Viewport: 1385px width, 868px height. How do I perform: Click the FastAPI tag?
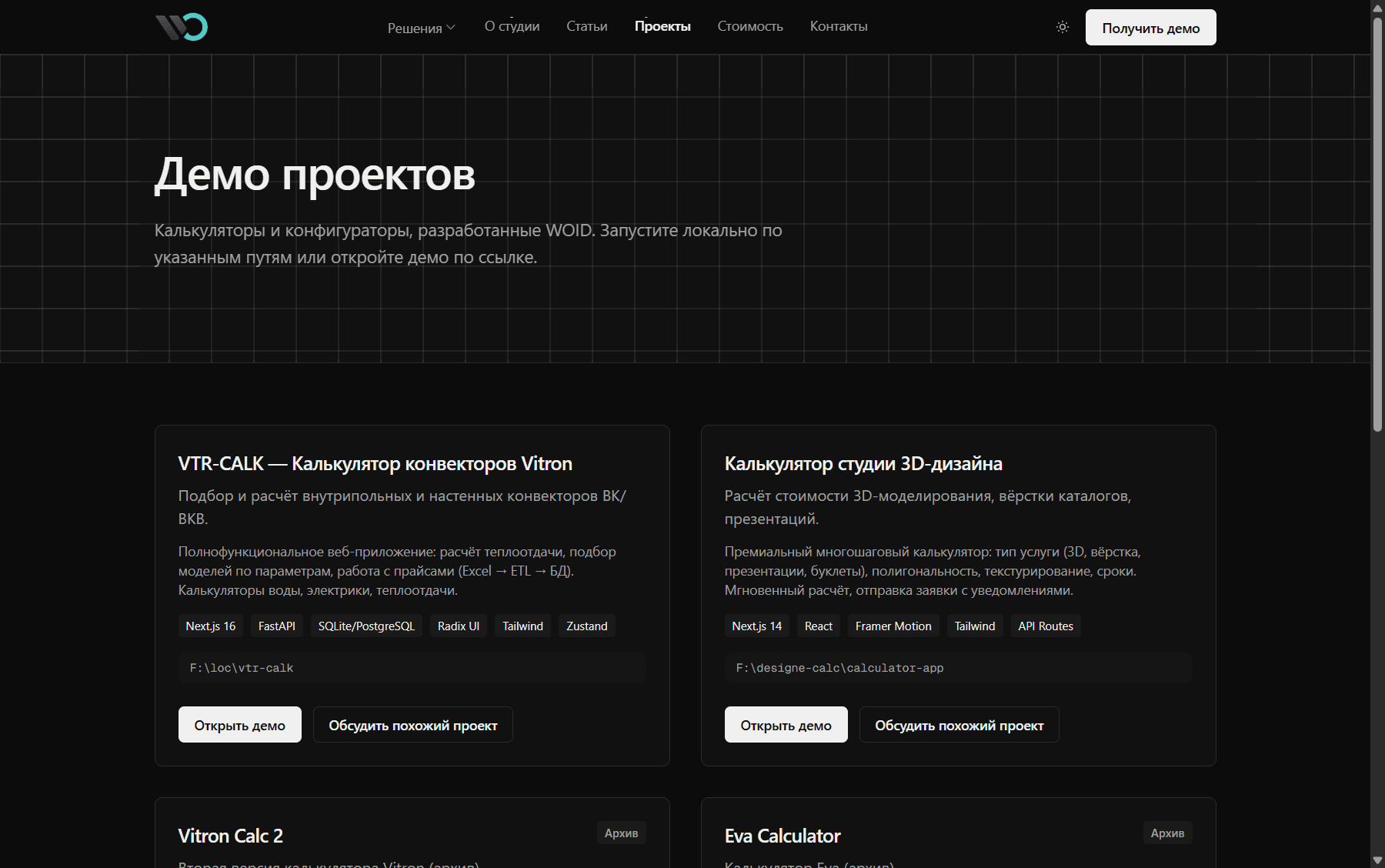point(277,626)
